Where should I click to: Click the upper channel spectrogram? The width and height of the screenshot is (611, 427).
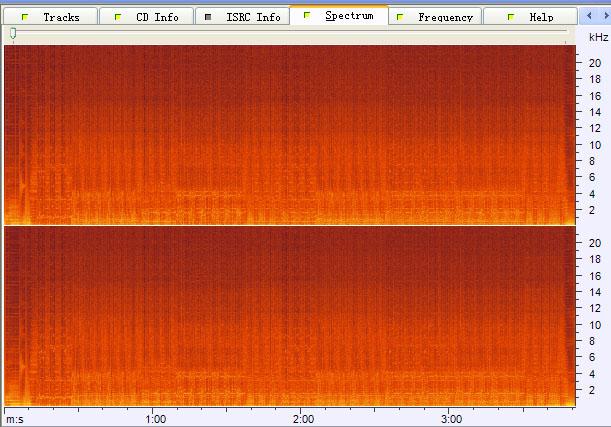tap(290, 135)
